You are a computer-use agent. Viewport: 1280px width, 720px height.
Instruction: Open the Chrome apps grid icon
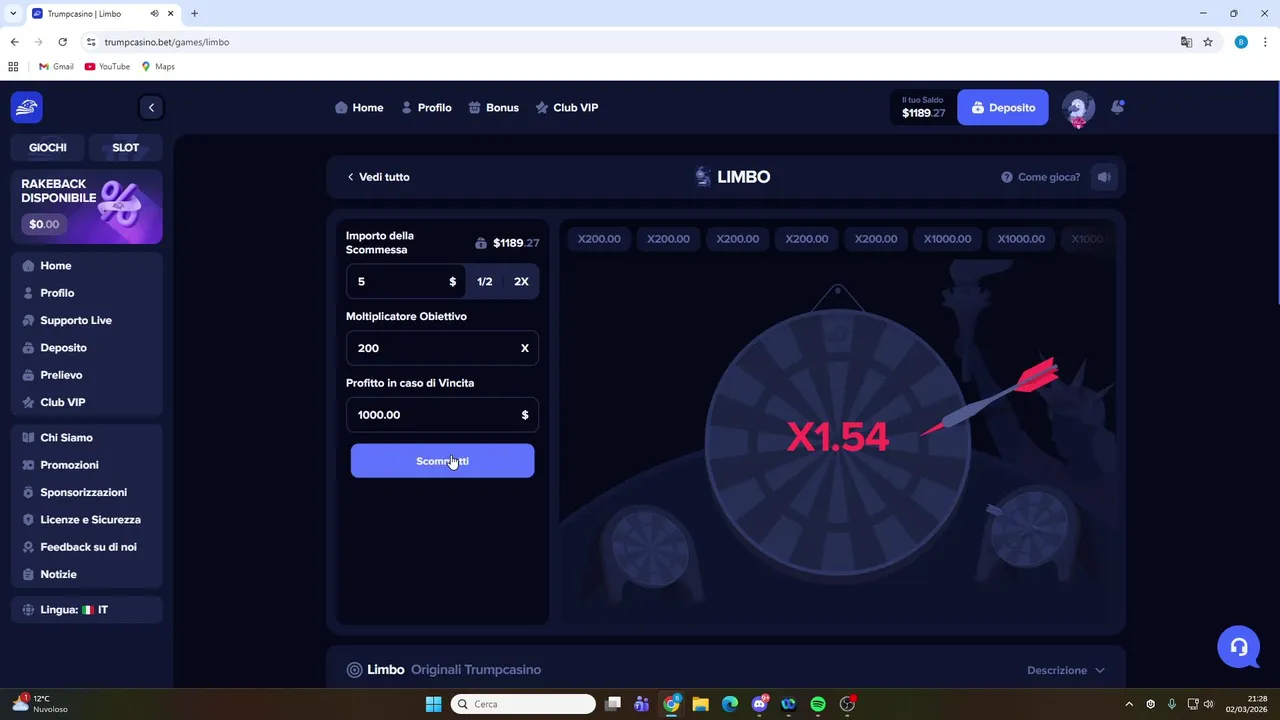13,66
